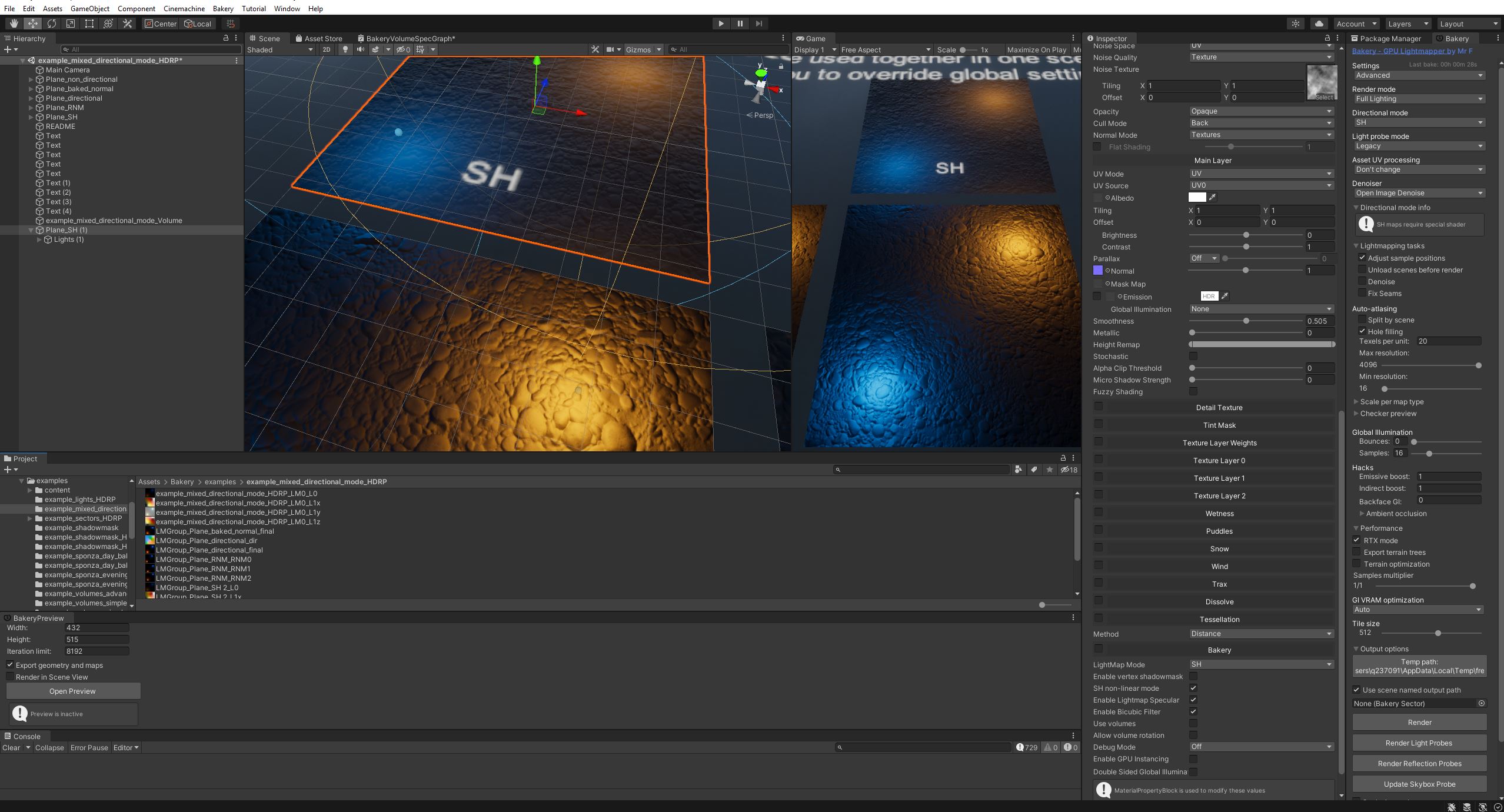
Task: Disable Export geometry and maps in BakeryPreview
Action: [x=10, y=664]
